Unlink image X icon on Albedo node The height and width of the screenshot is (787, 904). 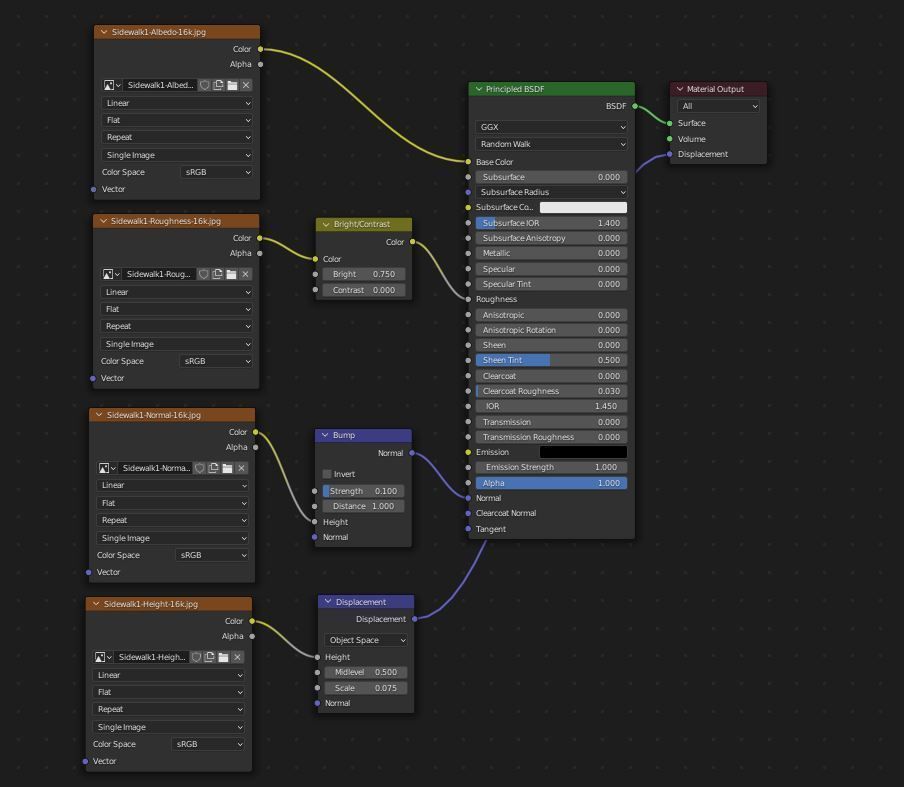tap(246, 85)
